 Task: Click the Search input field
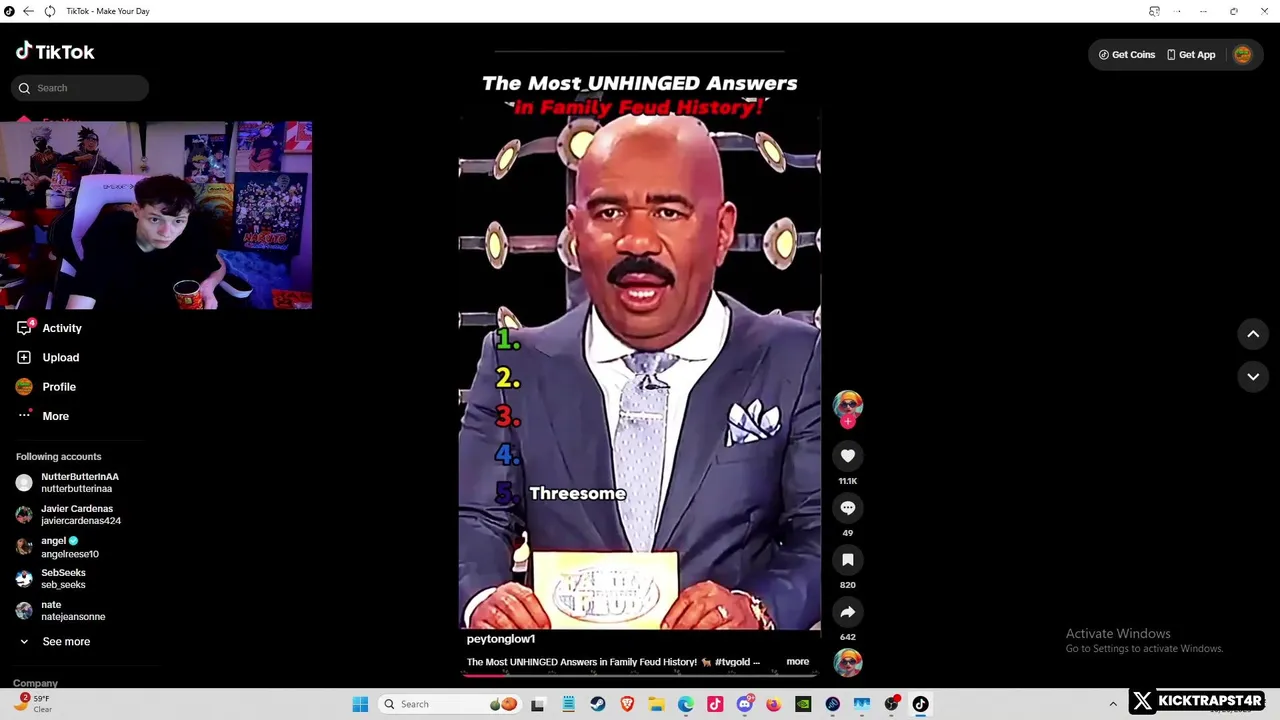click(80, 88)
